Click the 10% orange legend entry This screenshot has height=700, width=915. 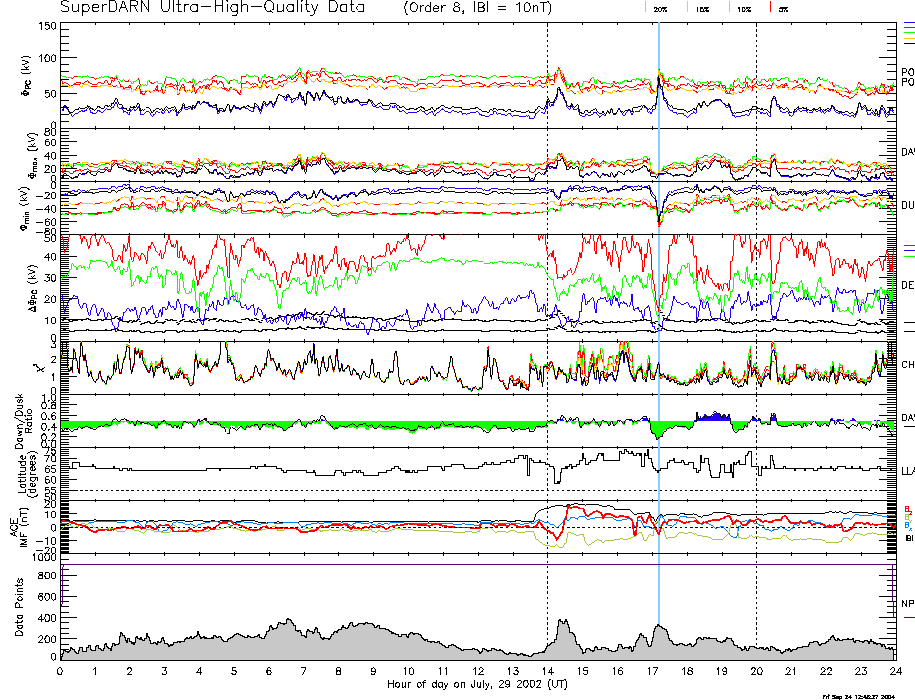tap(744, 8)
